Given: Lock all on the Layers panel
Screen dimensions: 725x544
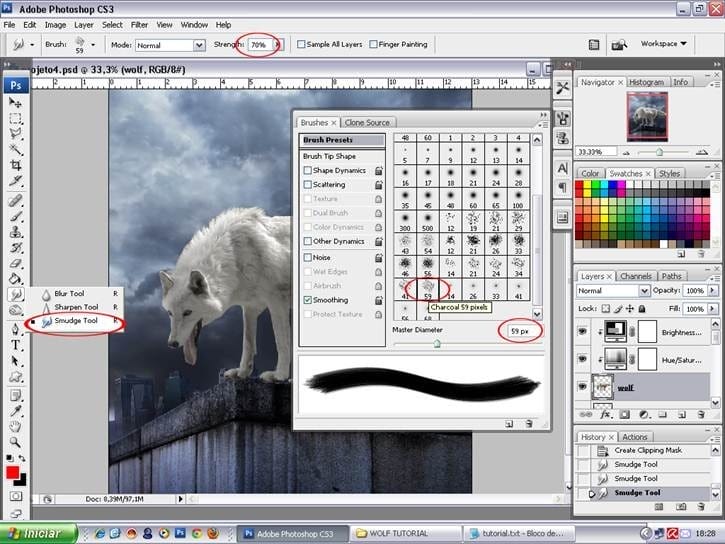Looking at the screenshot, I should tap(642, 308).
